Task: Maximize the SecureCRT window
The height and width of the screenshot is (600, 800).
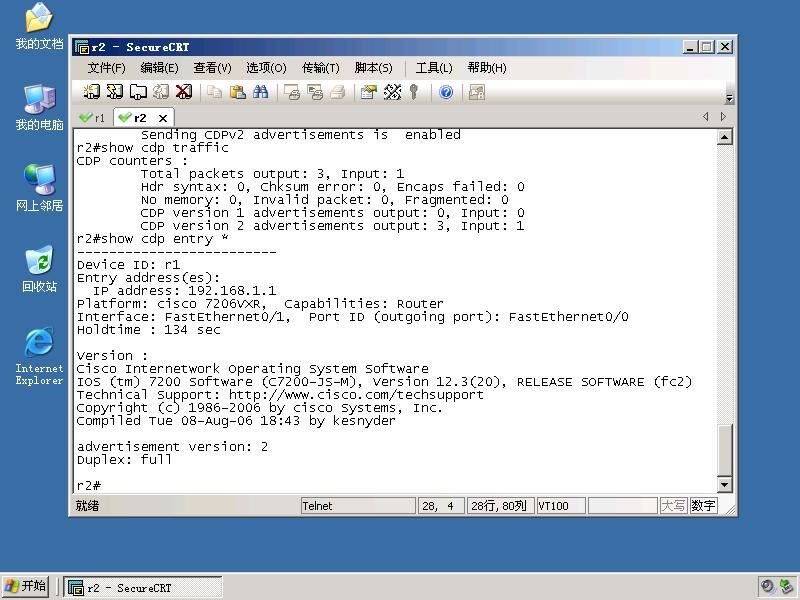Action: coord(707,47)
